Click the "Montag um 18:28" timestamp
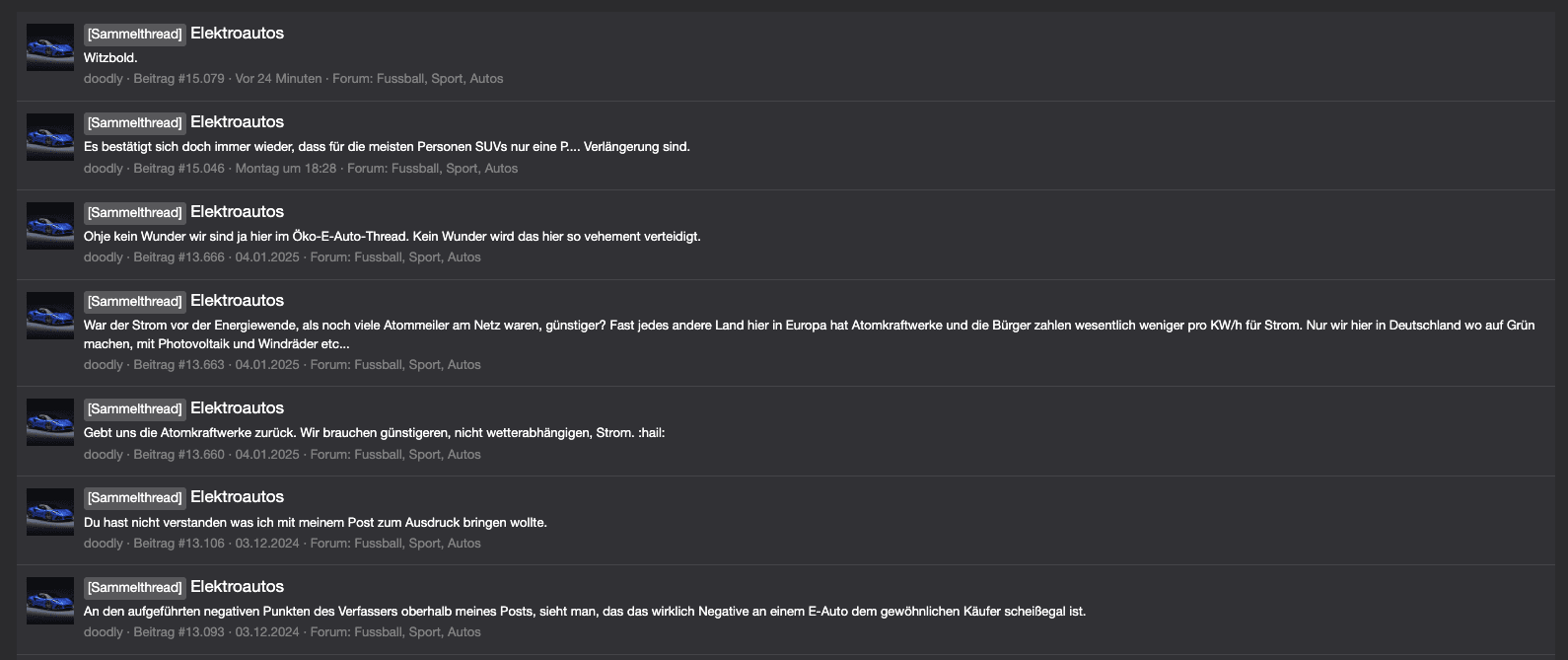This screenshot has height=660, width=1568. [x=286, y=169]
